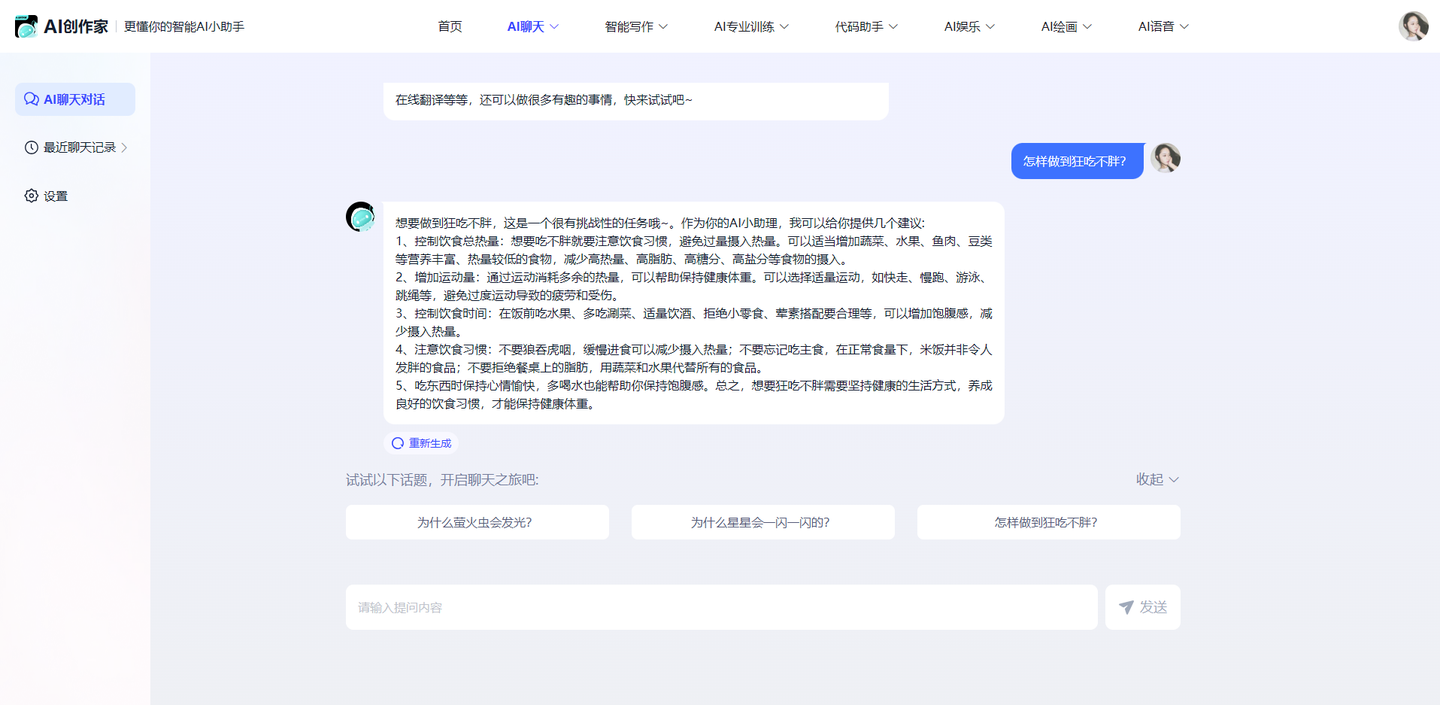The image size is (1440, 705).
Task: Choose topic 为什么星星会一闪一闪的?
Action: point(763,522)
